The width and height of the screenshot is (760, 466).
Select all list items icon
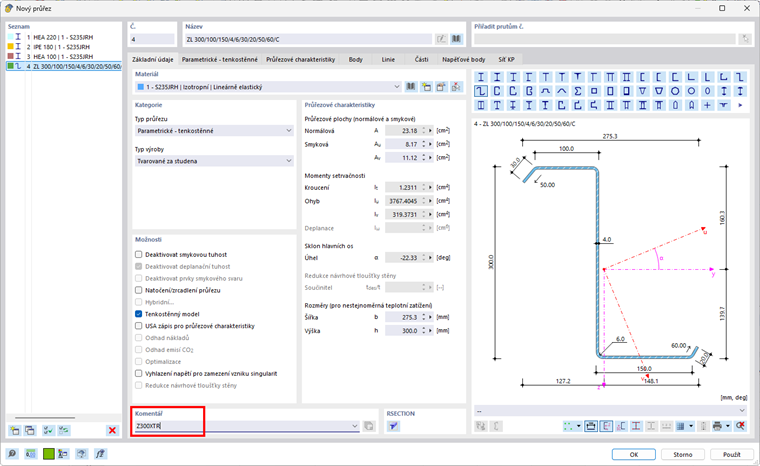[x=48, y=430]
